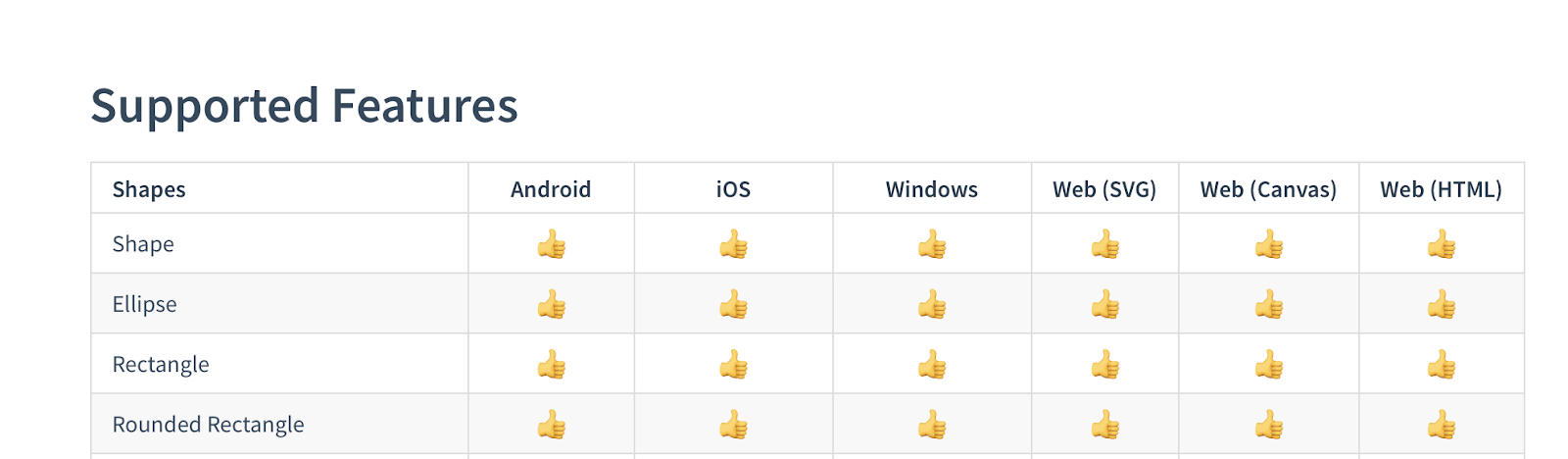
Task: Click the iOS thumbs-up in Ellipse row
Action: (734, 304)
